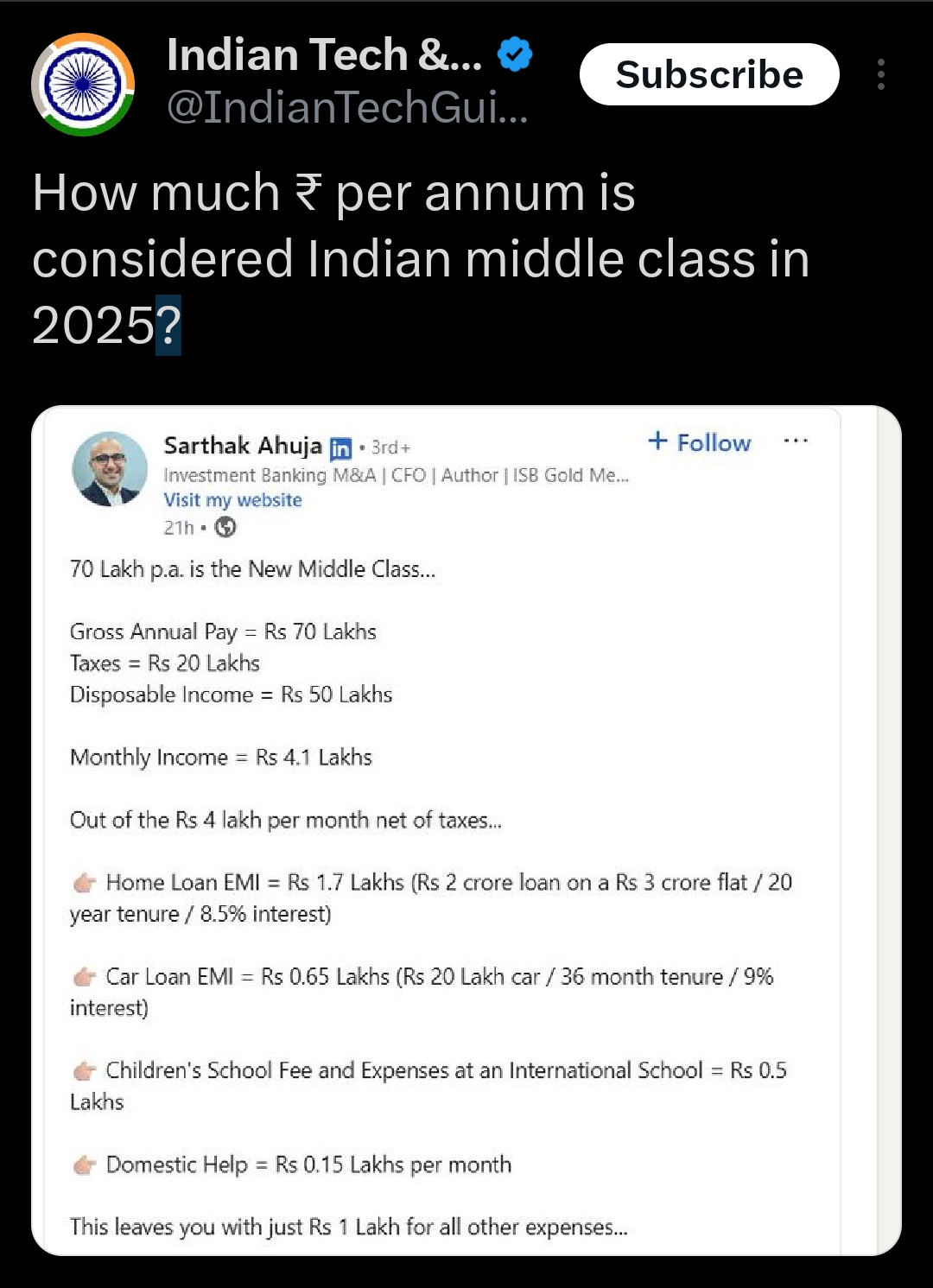The width and height of the screenshot is (933, 1288).
Task: Tap the @IndianTechGui handle
Action: 347,108
